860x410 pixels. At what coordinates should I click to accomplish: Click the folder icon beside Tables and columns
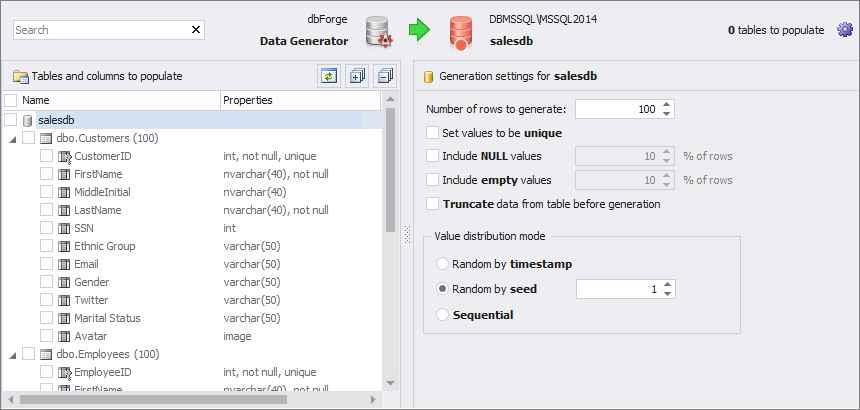pyautogui.click(x=21, y=77)
